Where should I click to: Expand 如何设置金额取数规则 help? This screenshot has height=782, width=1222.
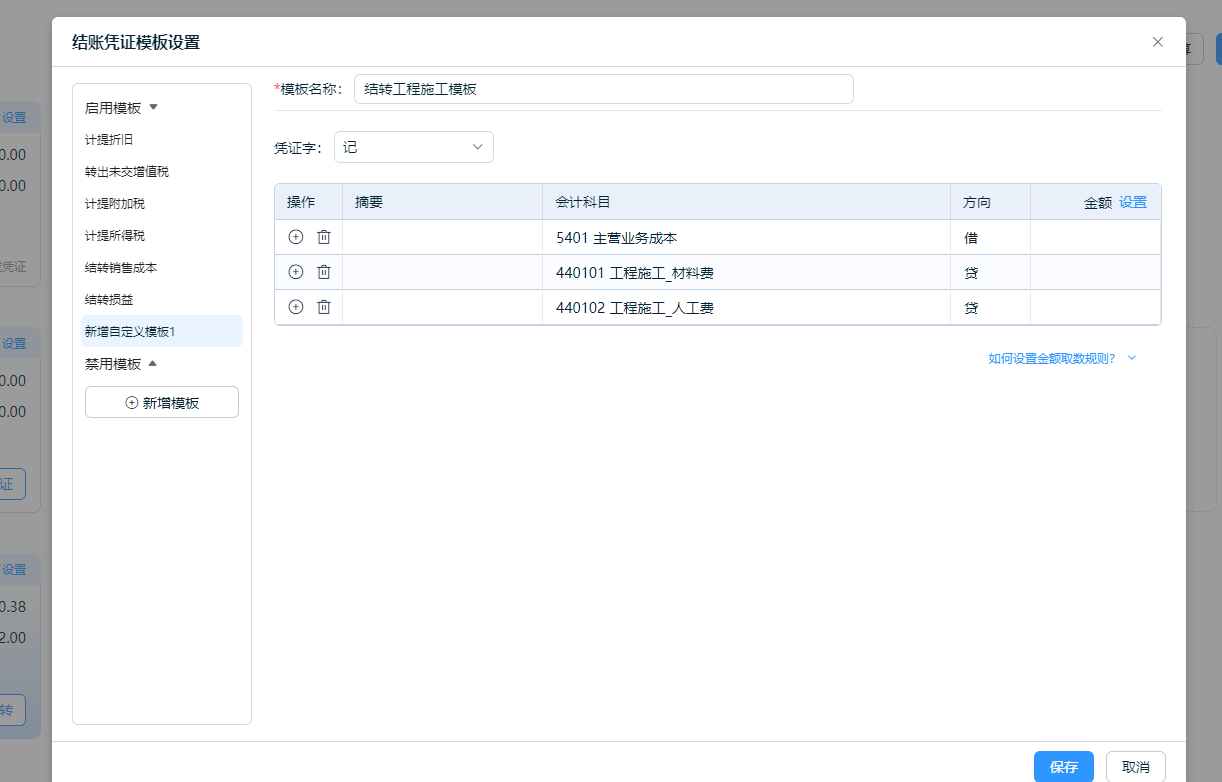(1061, 358)
